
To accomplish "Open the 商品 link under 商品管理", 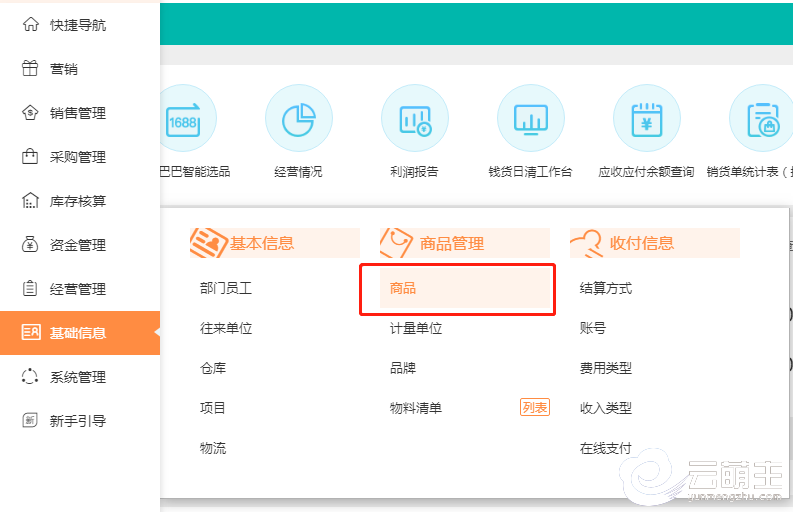I will [x=403, y=288].
